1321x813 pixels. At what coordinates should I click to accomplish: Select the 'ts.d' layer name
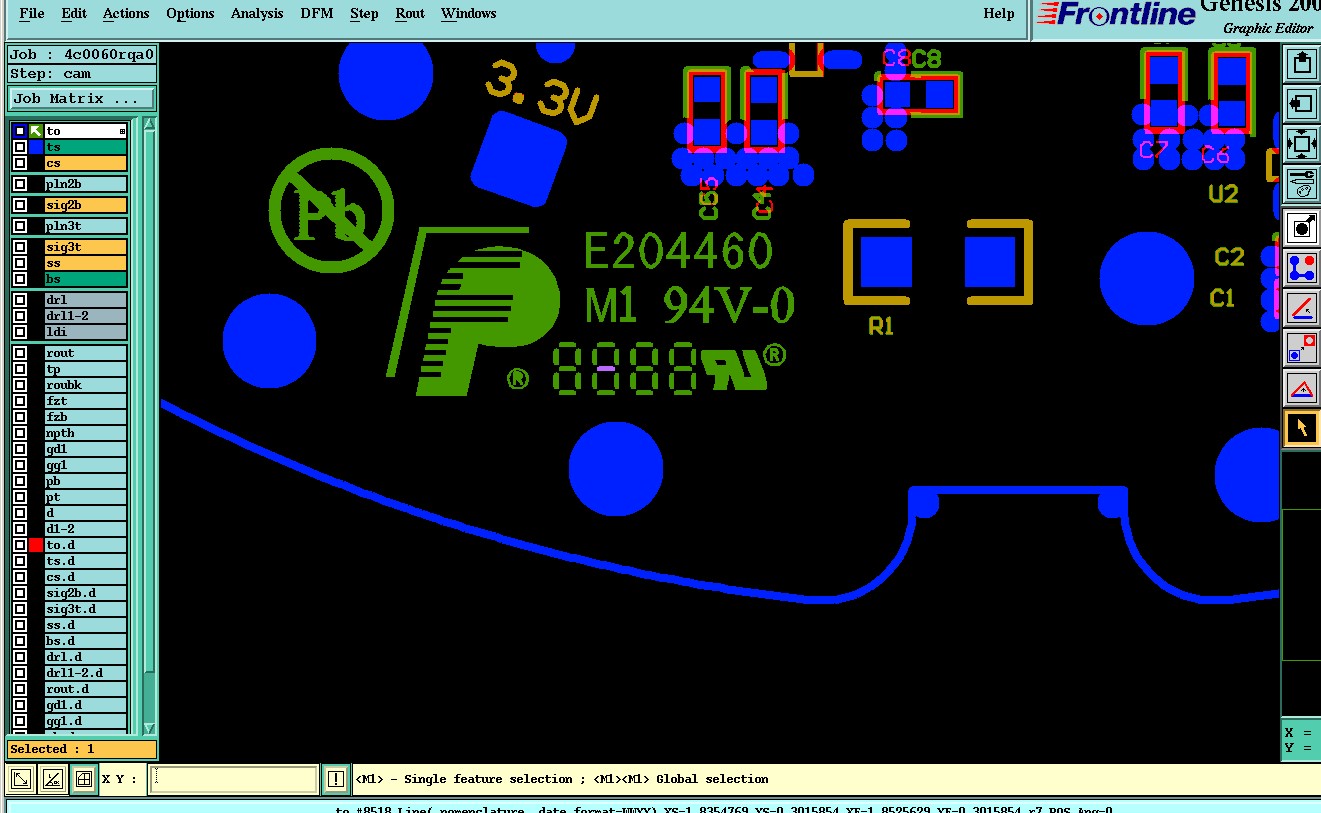tap(85, 561)
